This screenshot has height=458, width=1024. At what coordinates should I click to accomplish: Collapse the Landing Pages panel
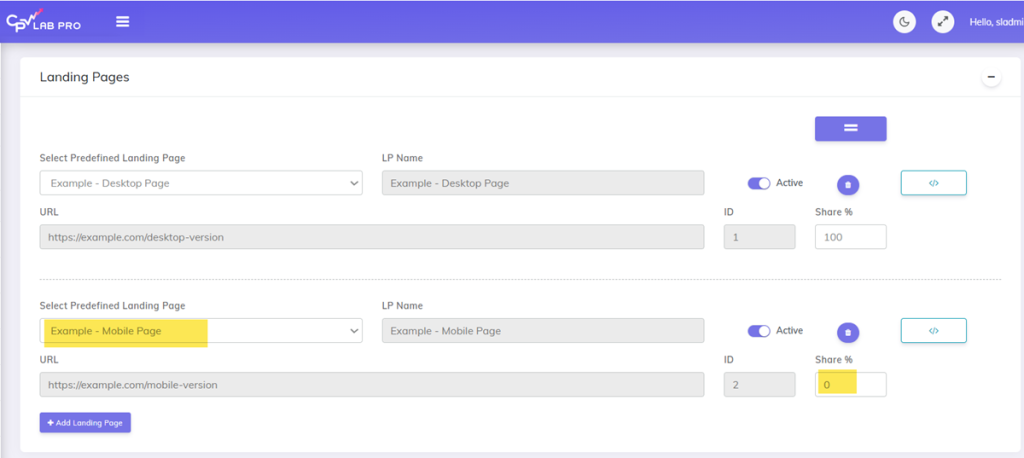991,77
